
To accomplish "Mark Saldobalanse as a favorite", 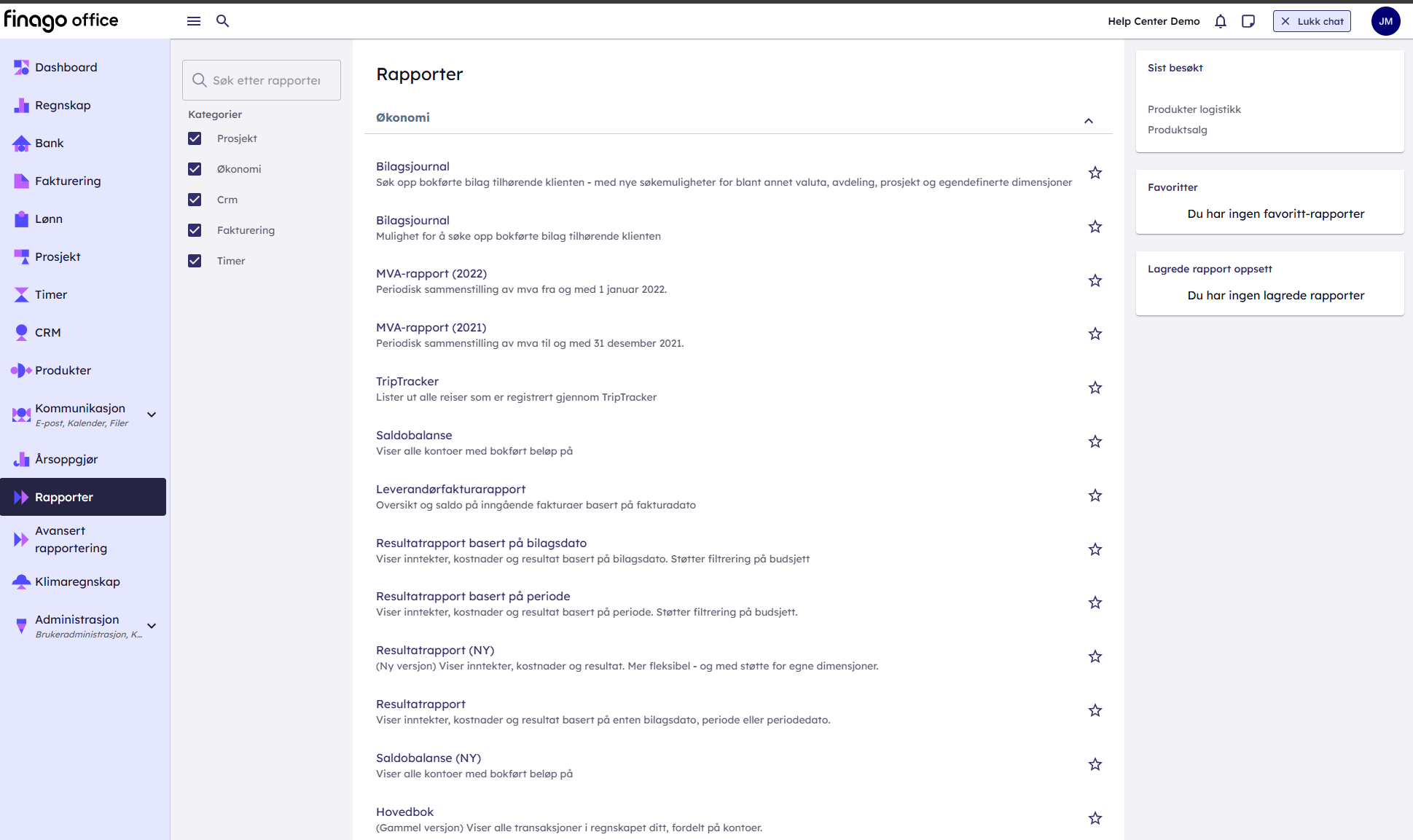I will [1095, 441].
